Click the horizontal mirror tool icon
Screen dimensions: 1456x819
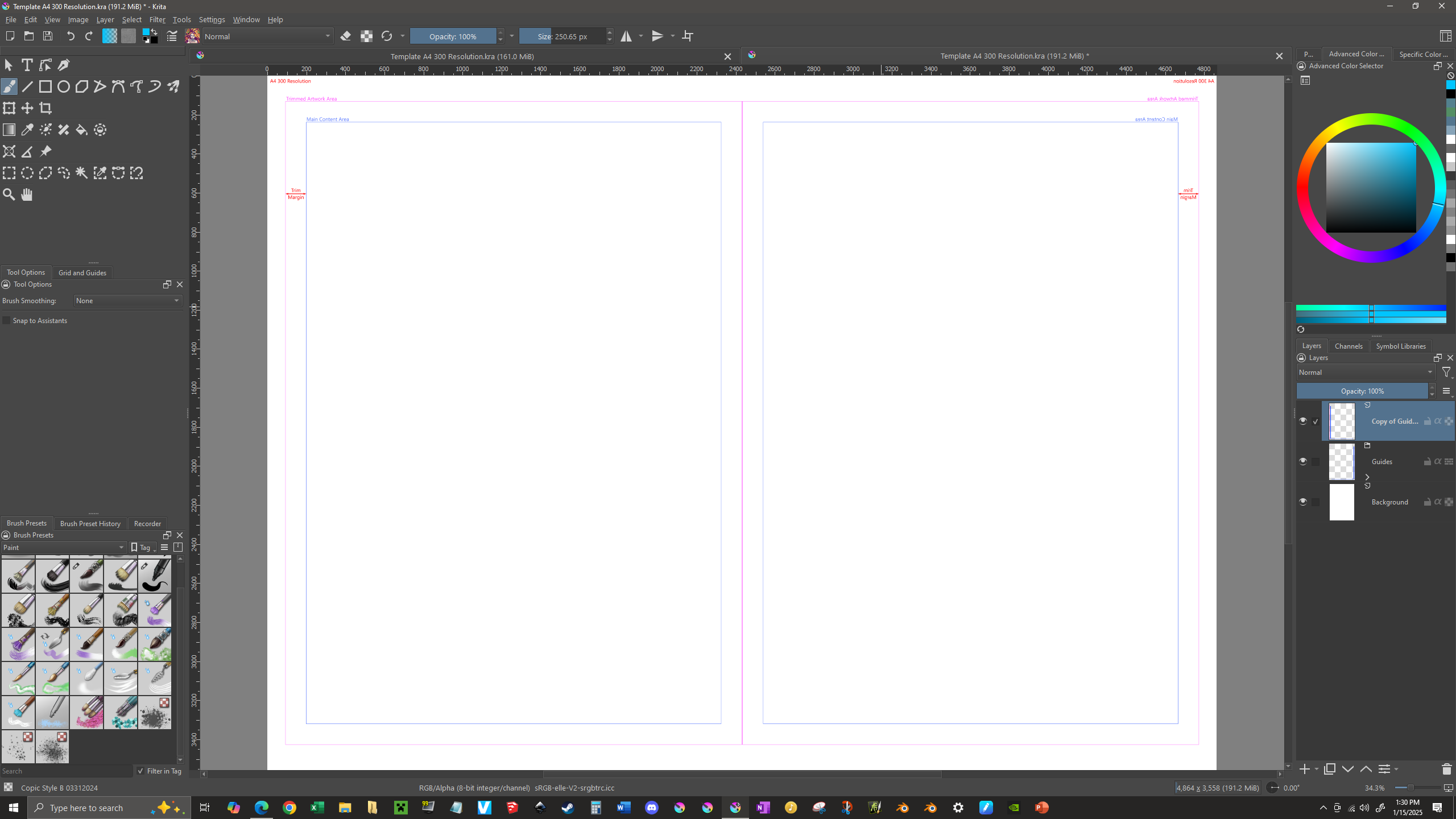click(626, 36)
